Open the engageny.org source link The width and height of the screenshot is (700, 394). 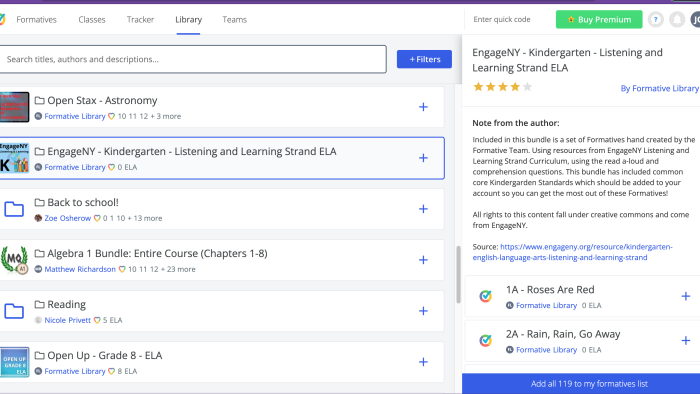click(x=573, y=252)
